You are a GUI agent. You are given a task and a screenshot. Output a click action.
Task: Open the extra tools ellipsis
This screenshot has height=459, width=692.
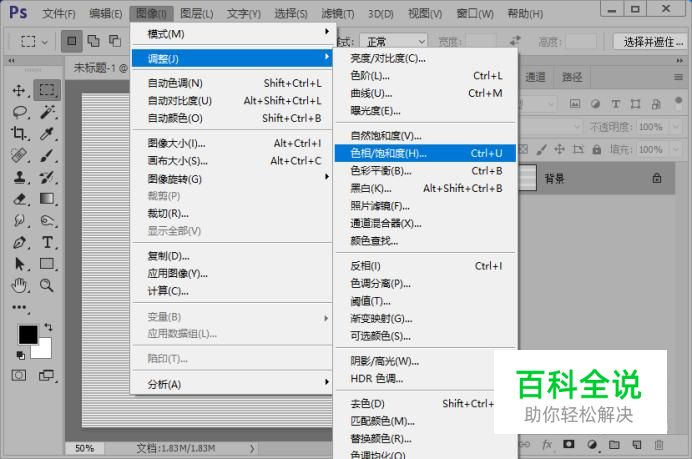point(19,307)
